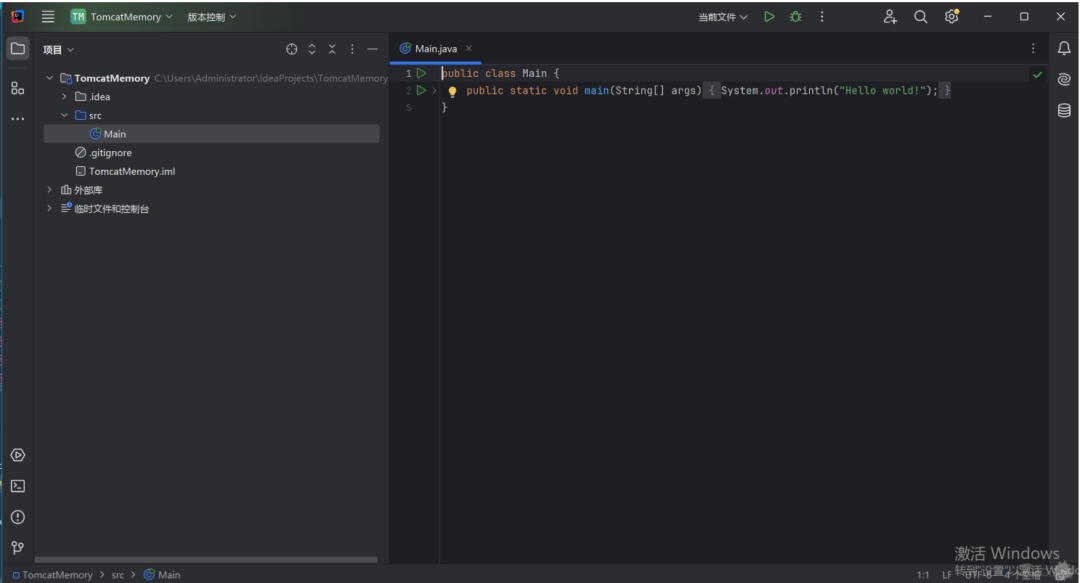Open IDE settings gear
This screenshot has width=1080, height=583.
(952, 17)
